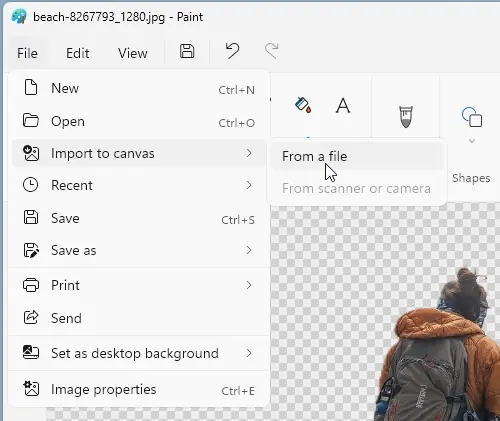Select the Fill bucket tool
The width and height of the screenshot is (500, 421).
coord(303,105)
